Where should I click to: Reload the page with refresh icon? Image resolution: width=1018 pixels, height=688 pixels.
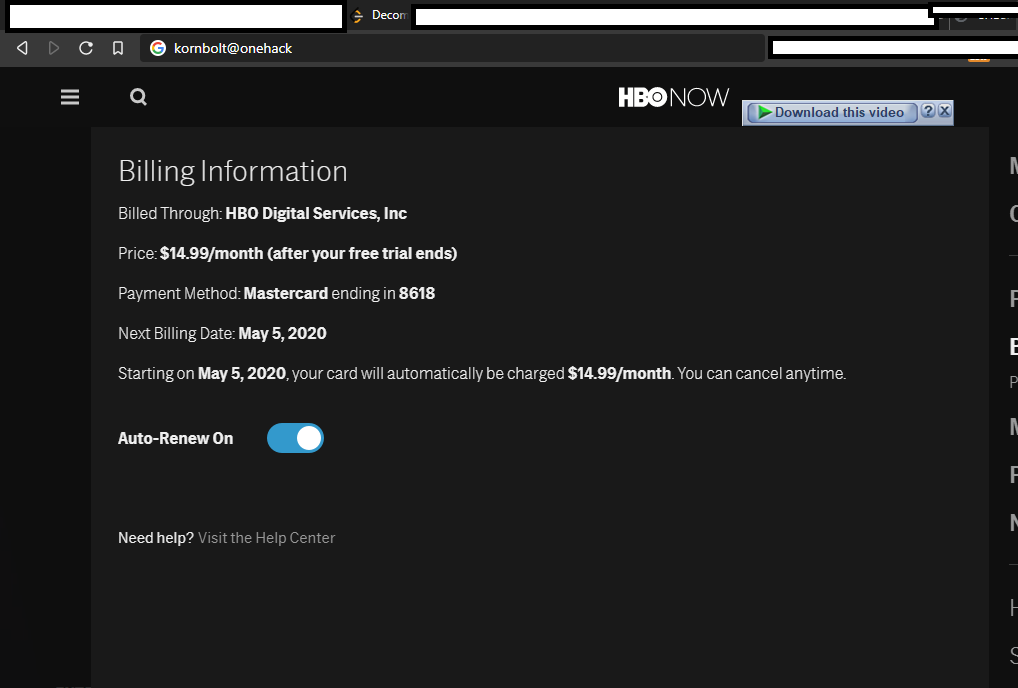click(x=86, y=48)
